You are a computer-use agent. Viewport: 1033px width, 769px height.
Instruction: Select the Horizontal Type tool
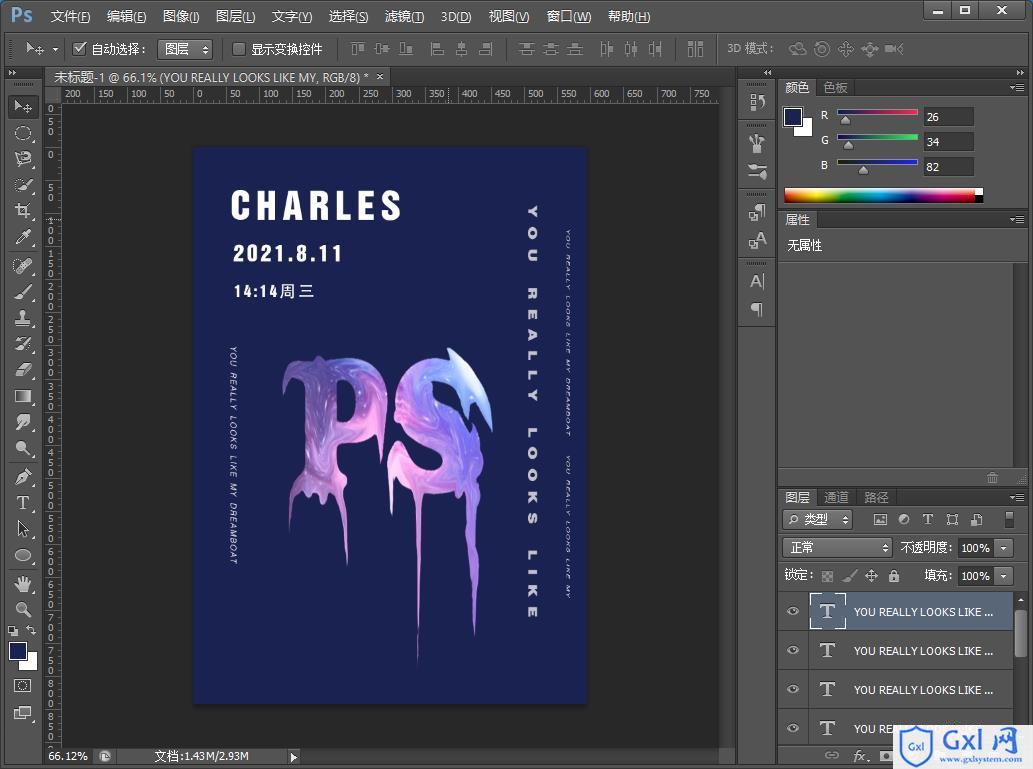(x=23, y=503)
